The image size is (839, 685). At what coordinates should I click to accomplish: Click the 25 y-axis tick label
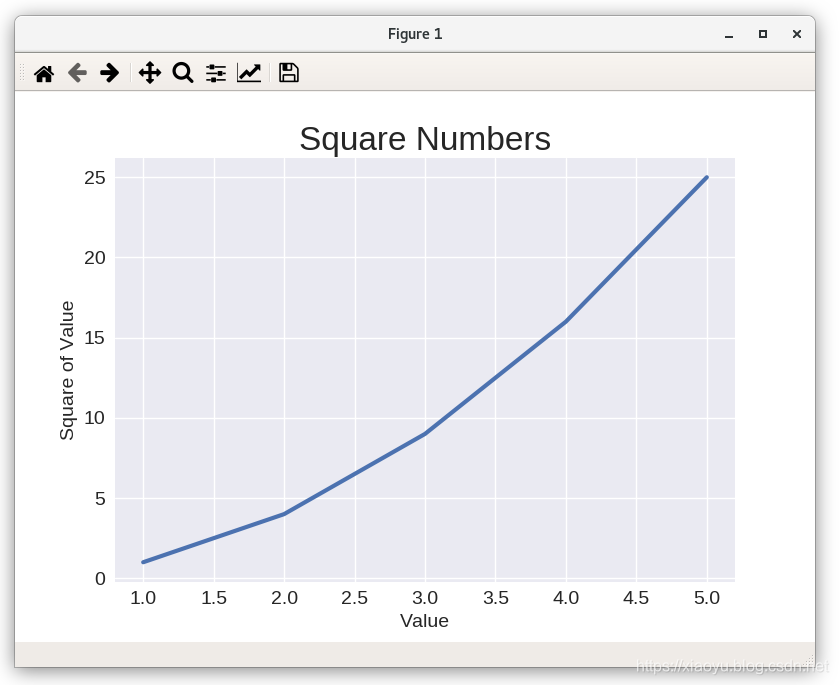coord(95,178)
